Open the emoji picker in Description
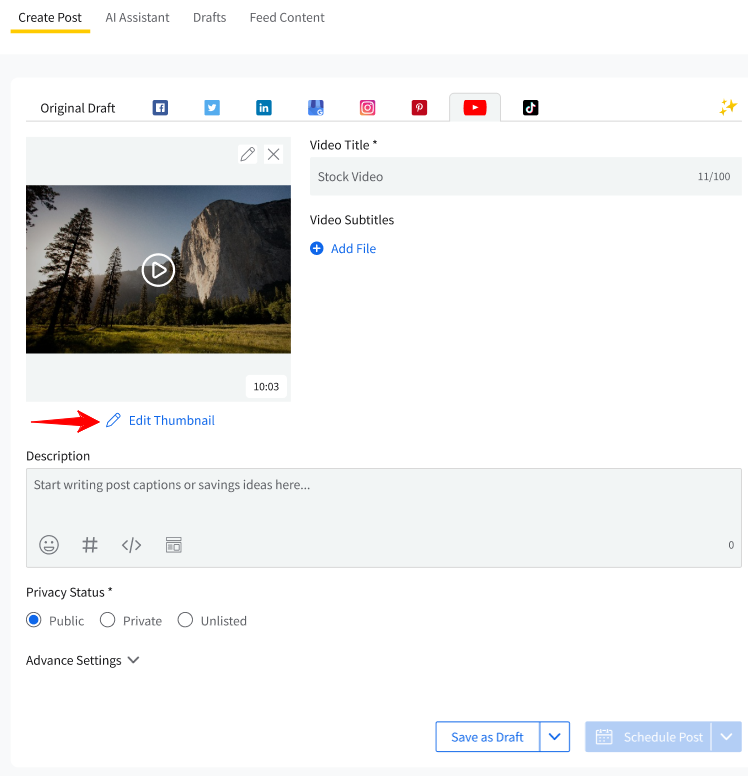Viewport: 748px width, 776px height. point(49,545)
